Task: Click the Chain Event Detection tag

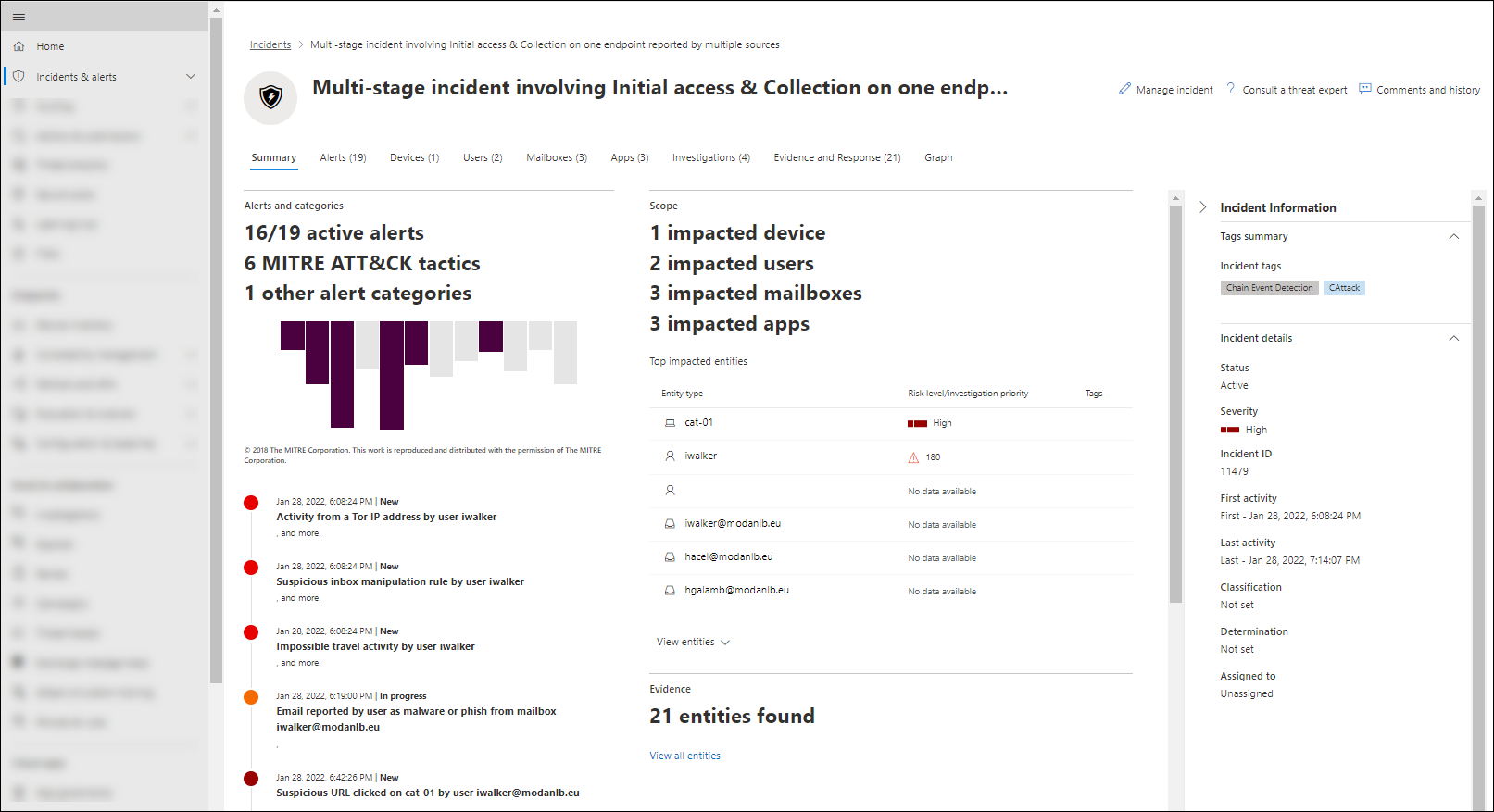Action: [x=1269, y=288]
